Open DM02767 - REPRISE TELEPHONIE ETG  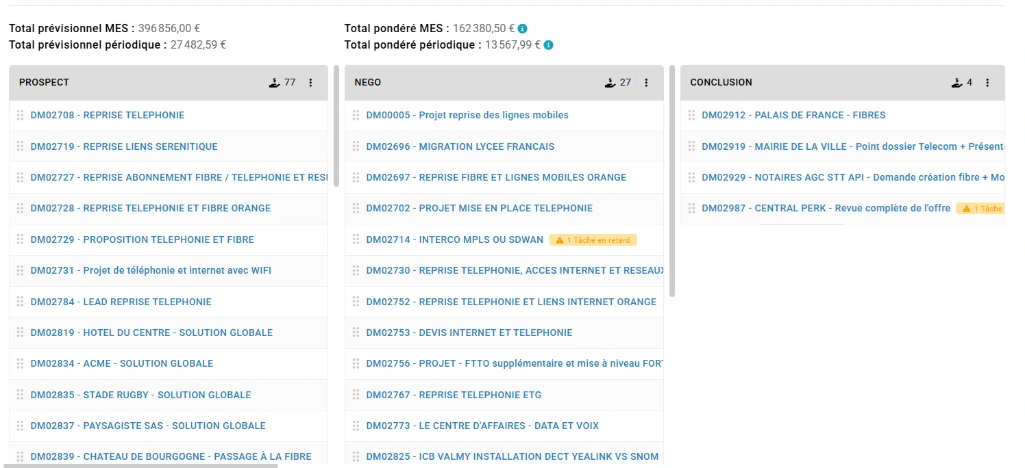(x=454, y=395)
